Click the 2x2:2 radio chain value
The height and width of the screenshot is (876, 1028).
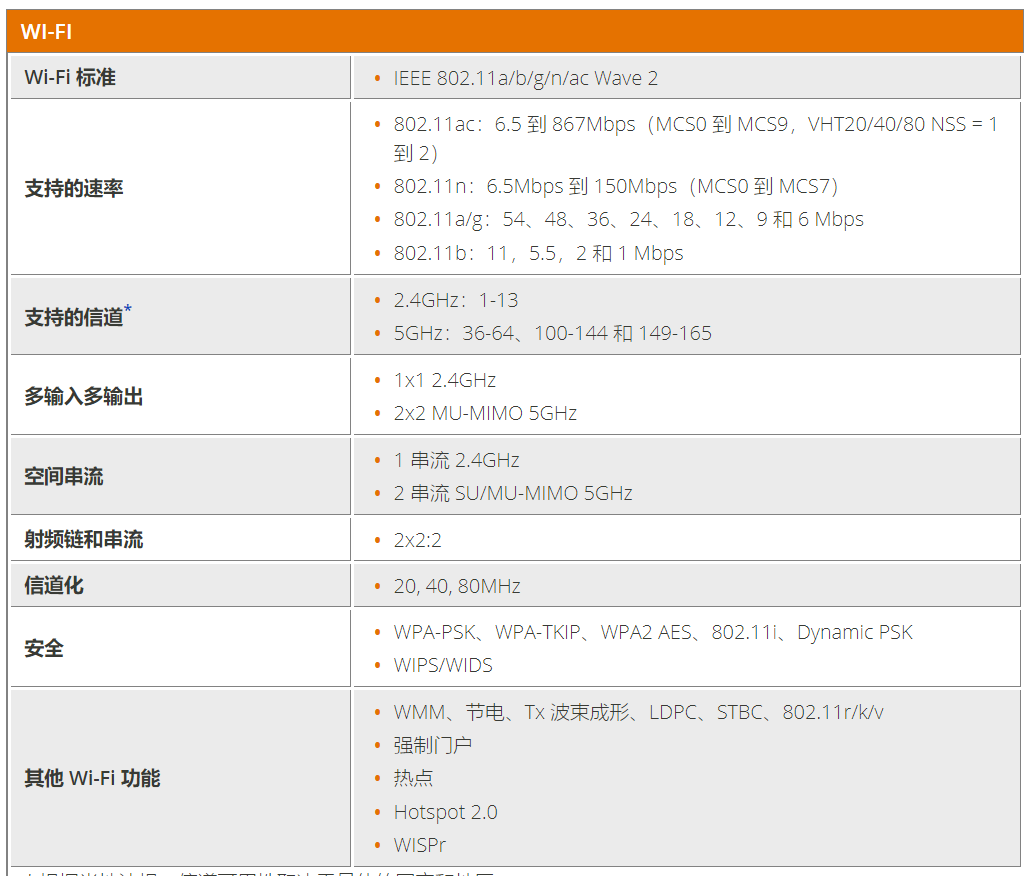417,541
